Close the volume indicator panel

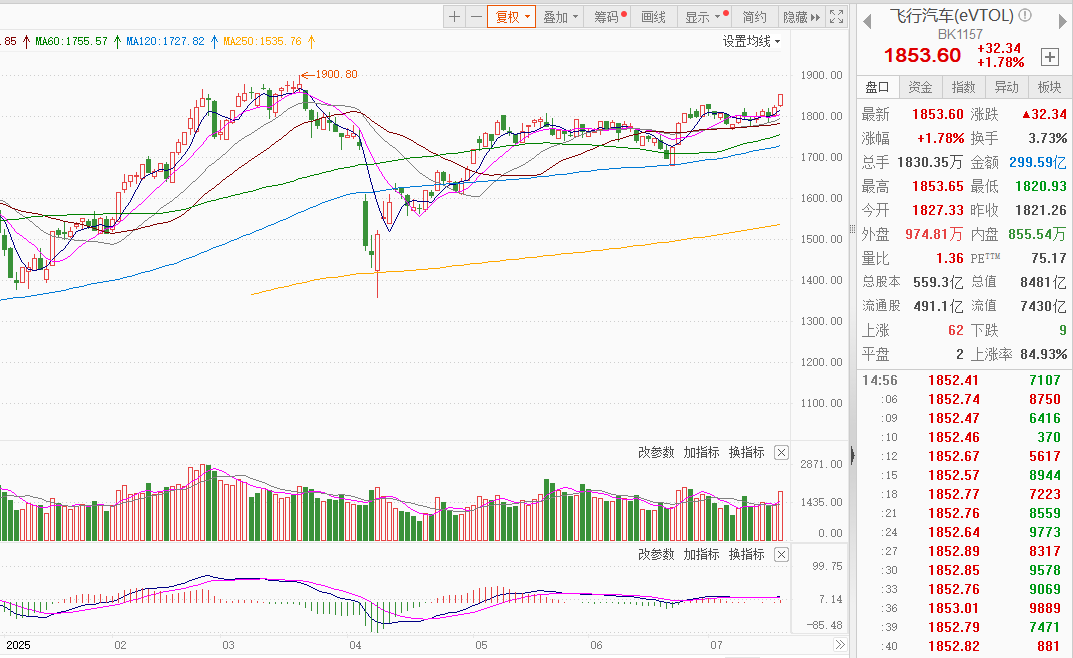[x=782, y=453]
